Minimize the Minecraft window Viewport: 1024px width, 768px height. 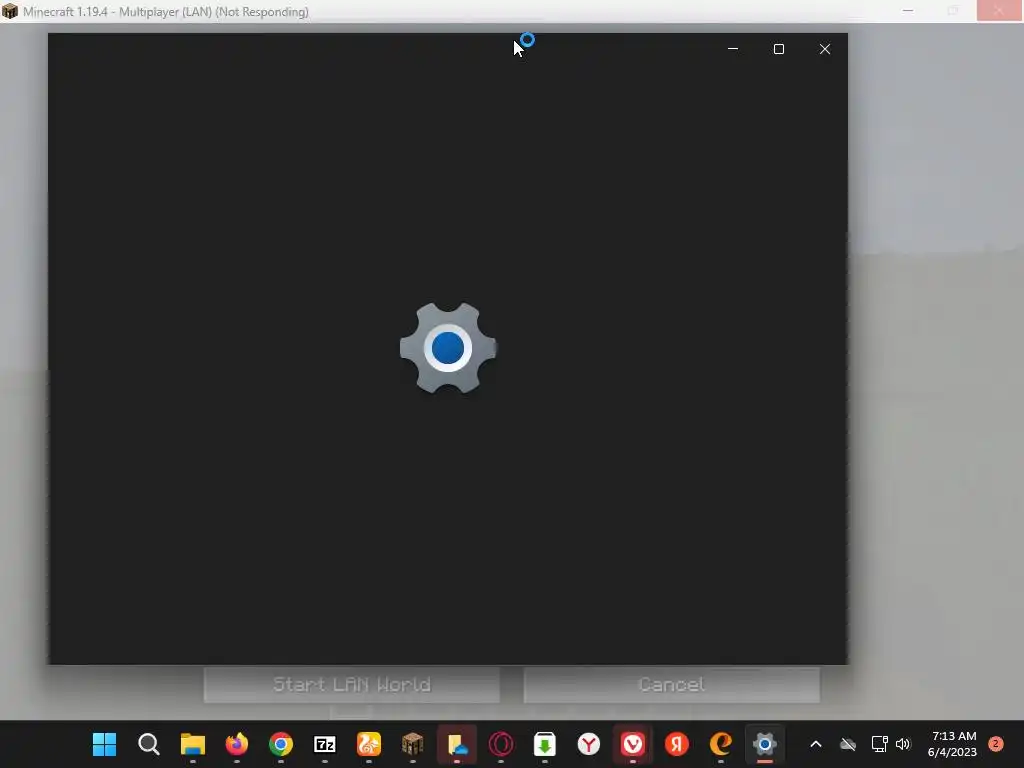point(908,11)
